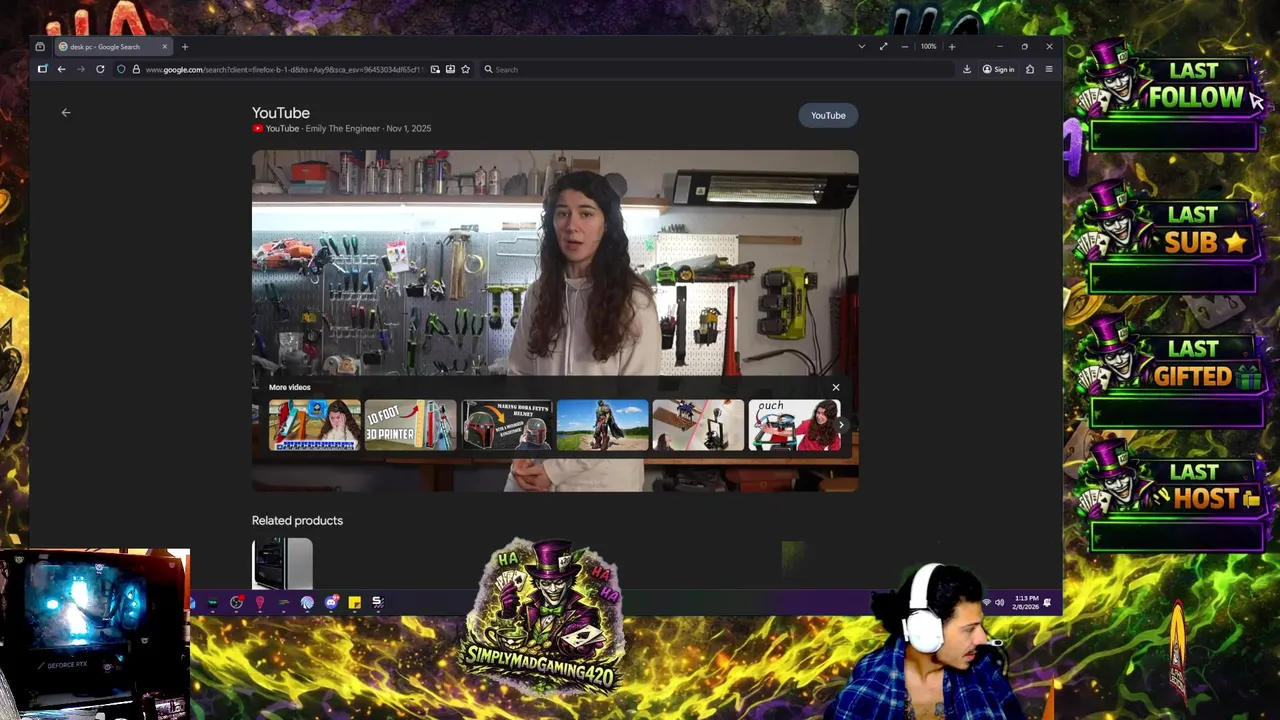Screen dimensions: 1280x720
Task: Open the grassy field video thumbnail
Action: (x=603, y=425)
